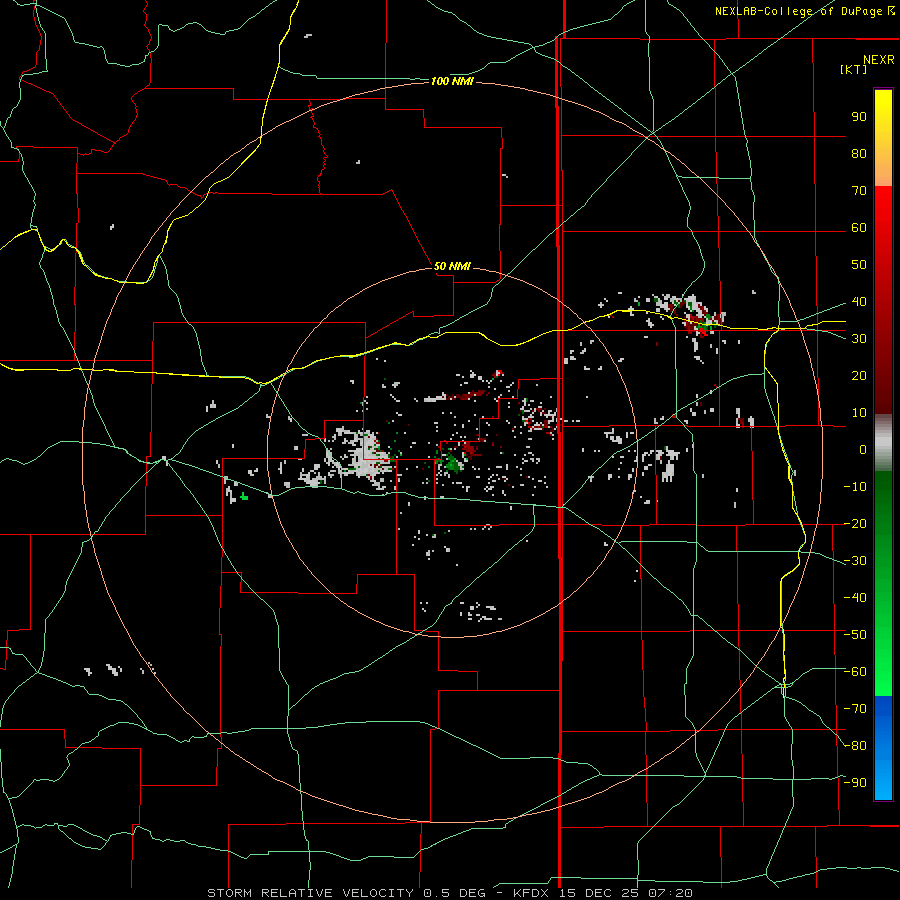
Task: Click the [KT] units label
Action: [854, 69]
